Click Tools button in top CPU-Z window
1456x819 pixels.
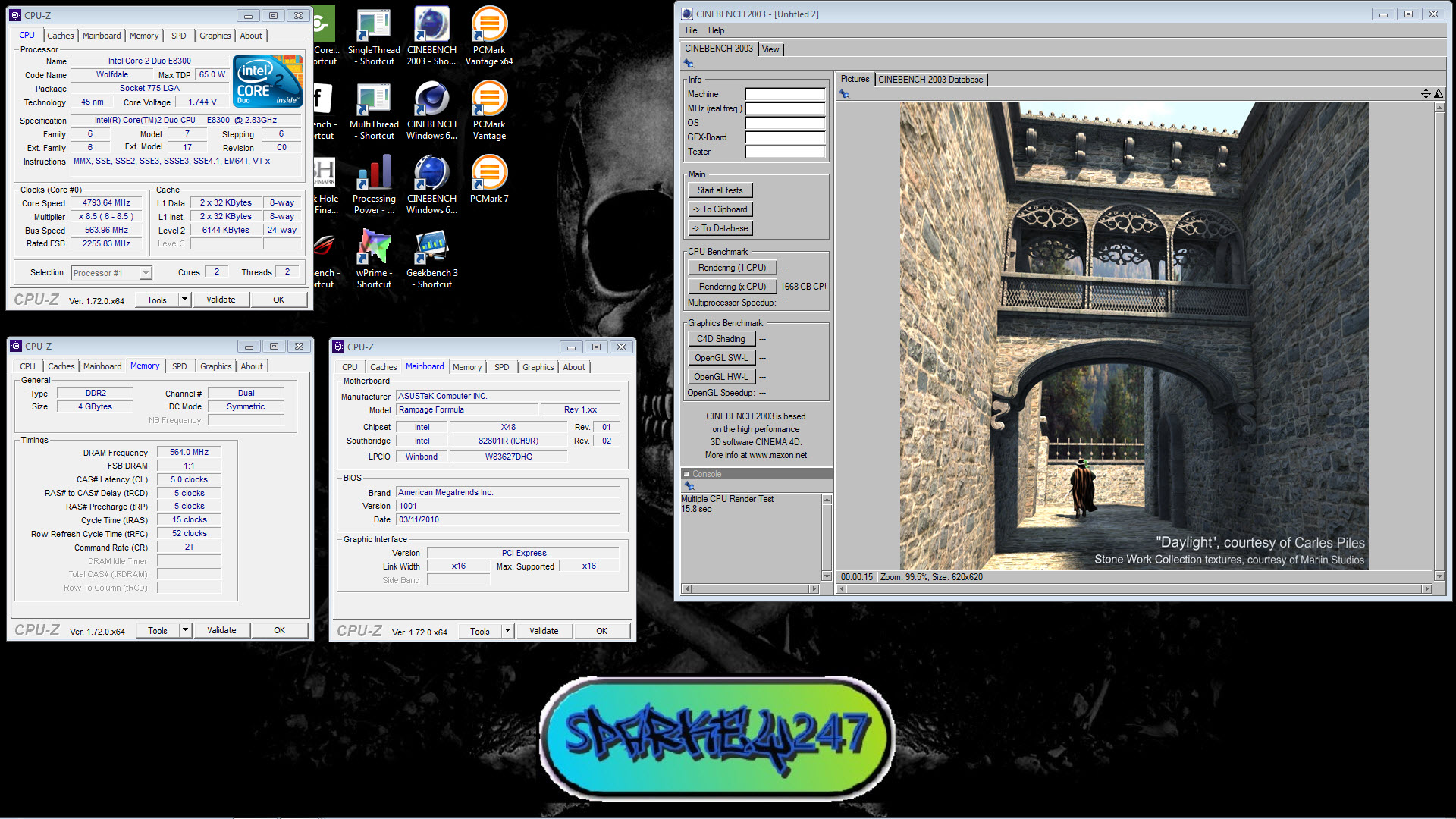coord(157,300)
